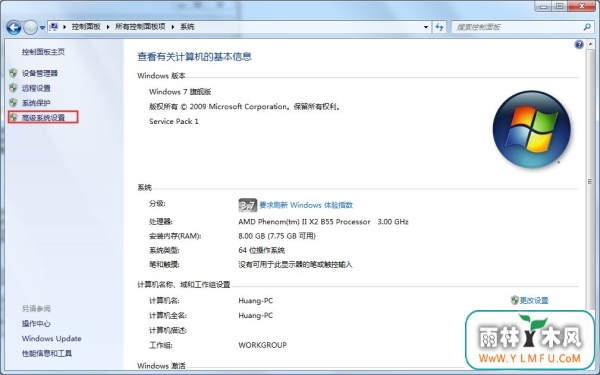Click 更改设置 link
This screenshot has height=375, width=600.
[534, 300]
